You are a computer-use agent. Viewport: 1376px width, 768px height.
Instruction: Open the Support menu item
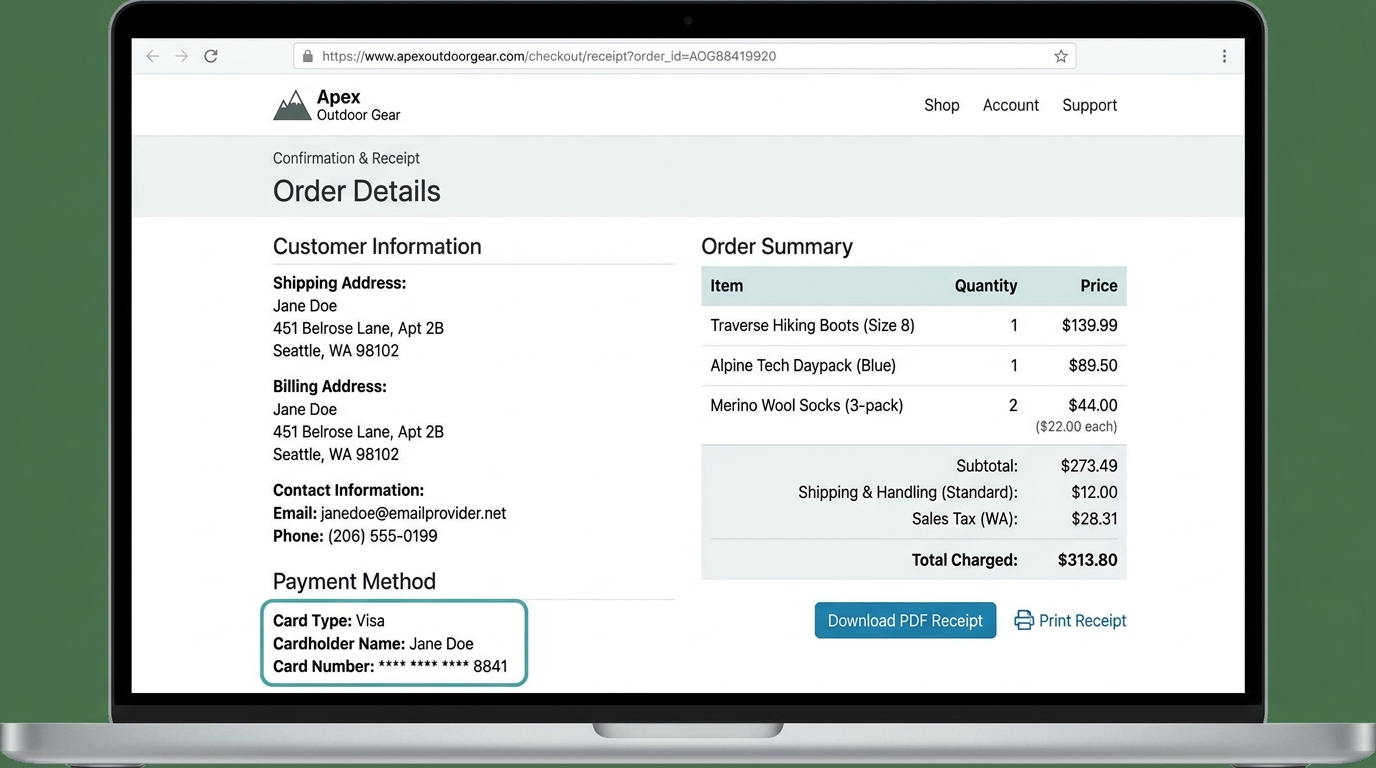[x=1089, y=105]
